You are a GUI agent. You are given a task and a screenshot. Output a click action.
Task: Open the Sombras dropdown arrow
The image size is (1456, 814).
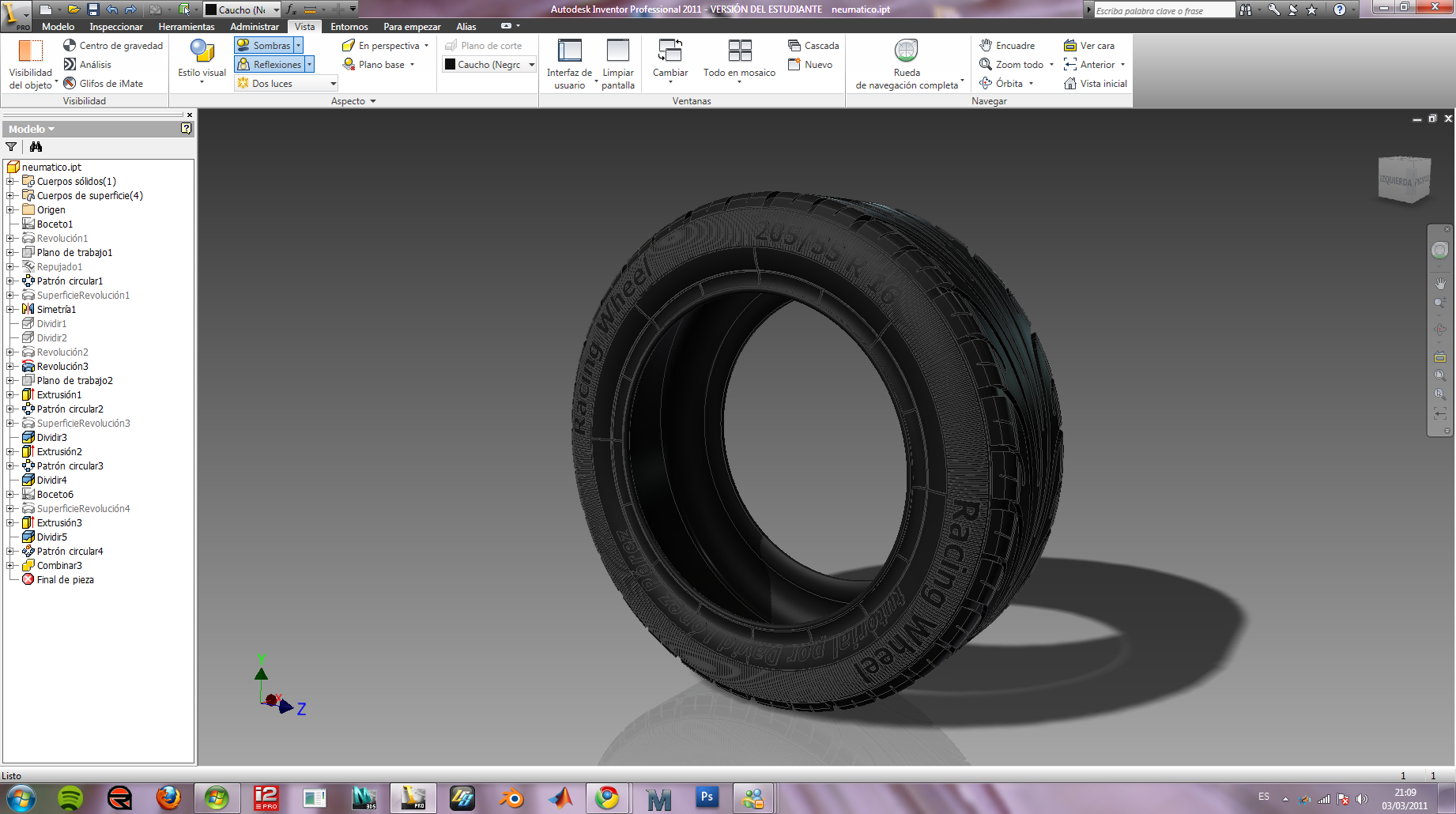click(x=299, y=46)
